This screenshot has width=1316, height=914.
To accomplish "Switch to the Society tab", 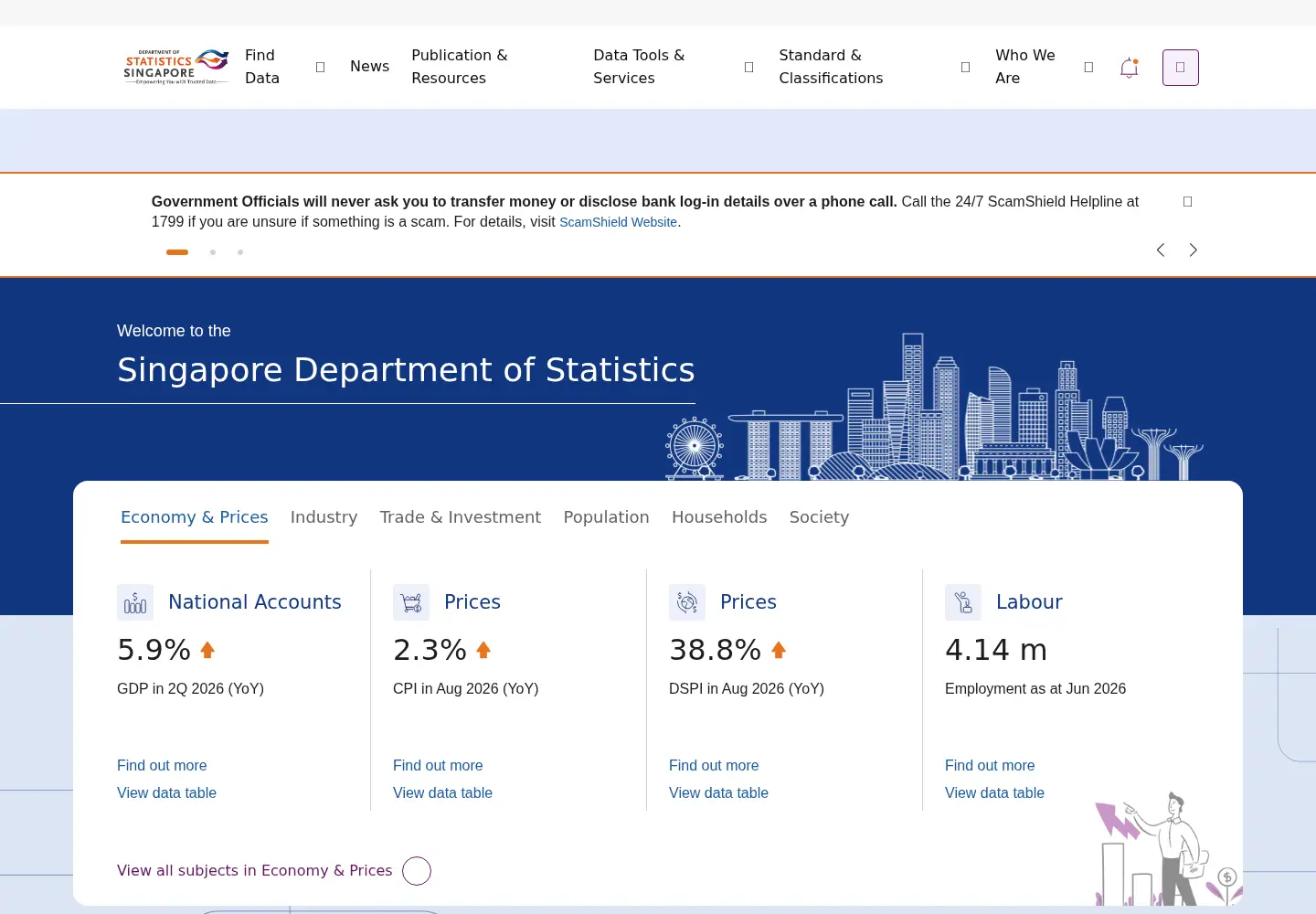I will tap(820, 517).
